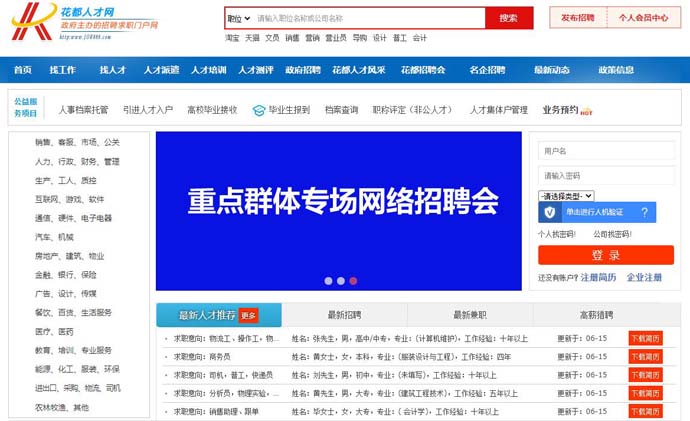Click the 个人找密码 link

[x=557, y=234]
